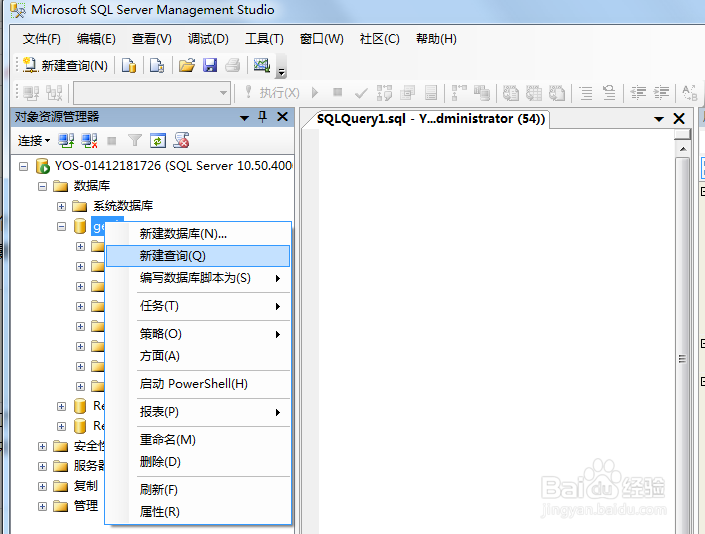Select the 系统数据库 tree item
Image resolution: width=705 pixels, height=534 pixels.
[123, 206]
